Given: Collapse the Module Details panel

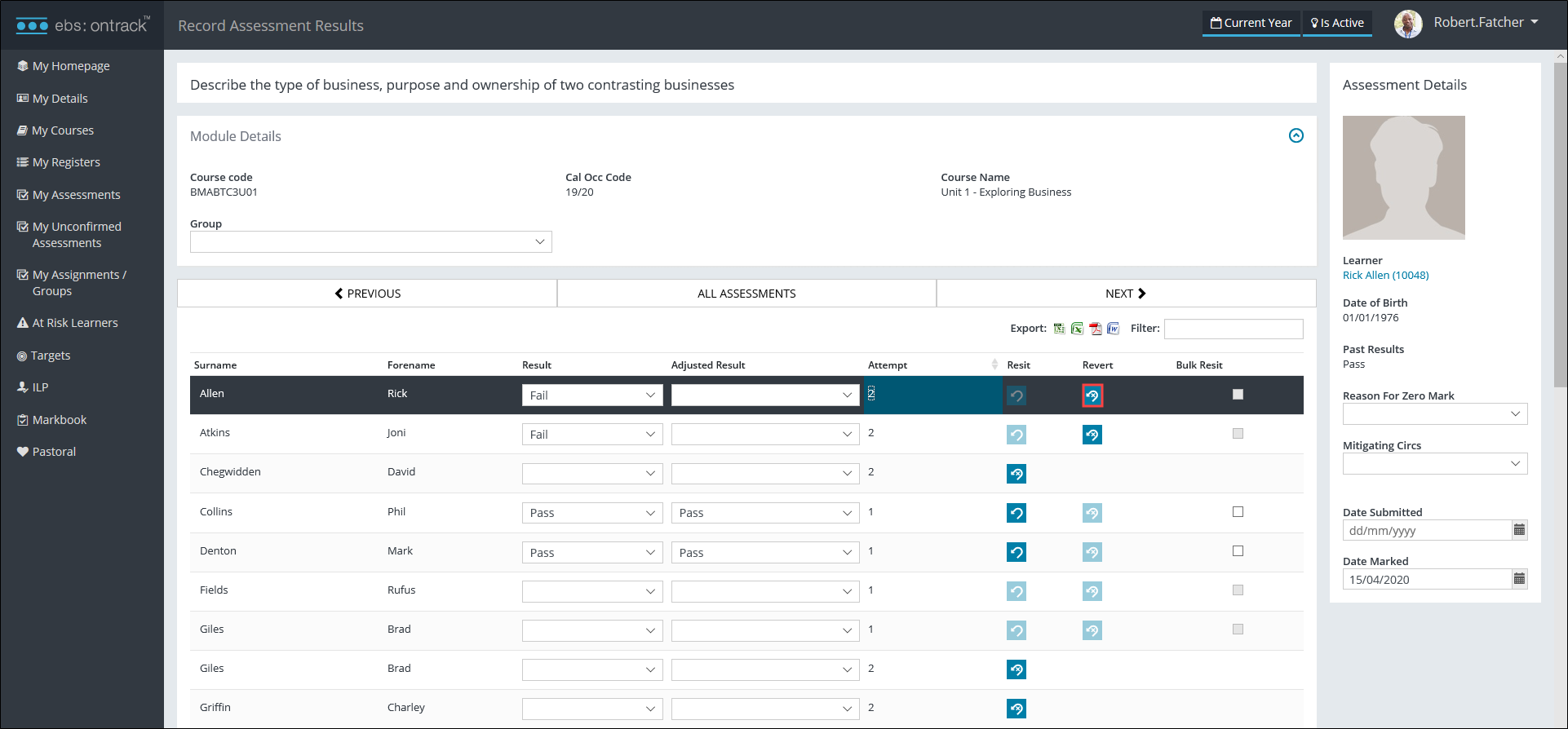Looking at the screenshot, I should [x=1296, y=135].
